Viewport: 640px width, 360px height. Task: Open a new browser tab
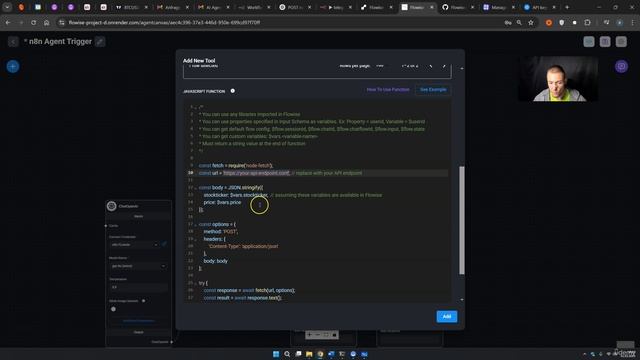click(x=567, y=7)
